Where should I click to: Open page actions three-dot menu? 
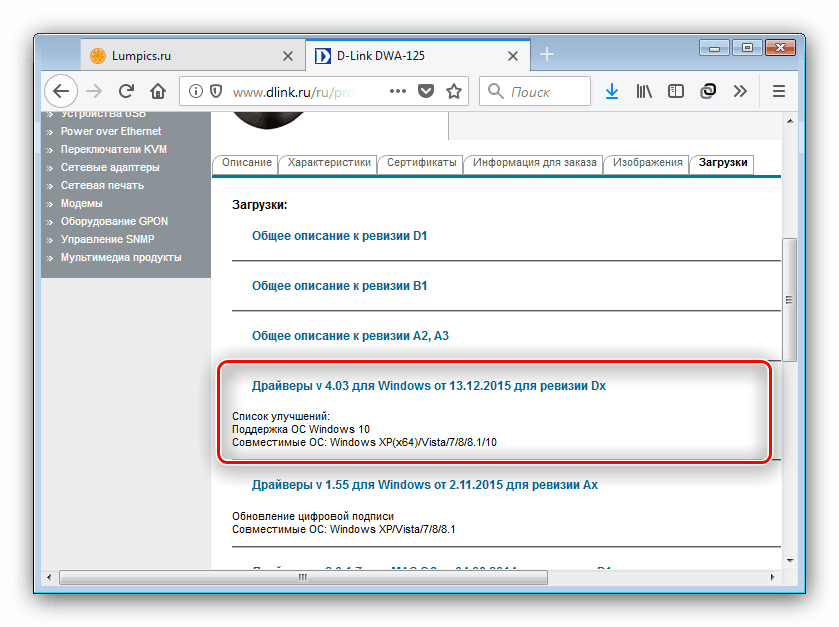pyautogui.click(x=397, y=91)
